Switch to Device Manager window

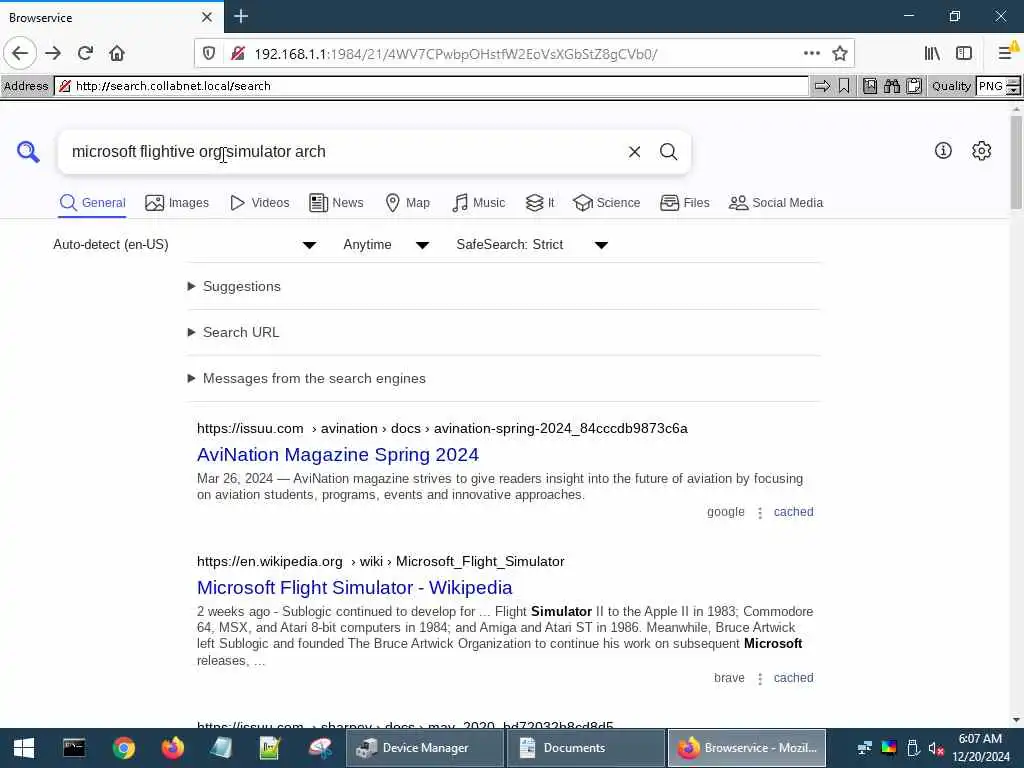pos(424,748)
